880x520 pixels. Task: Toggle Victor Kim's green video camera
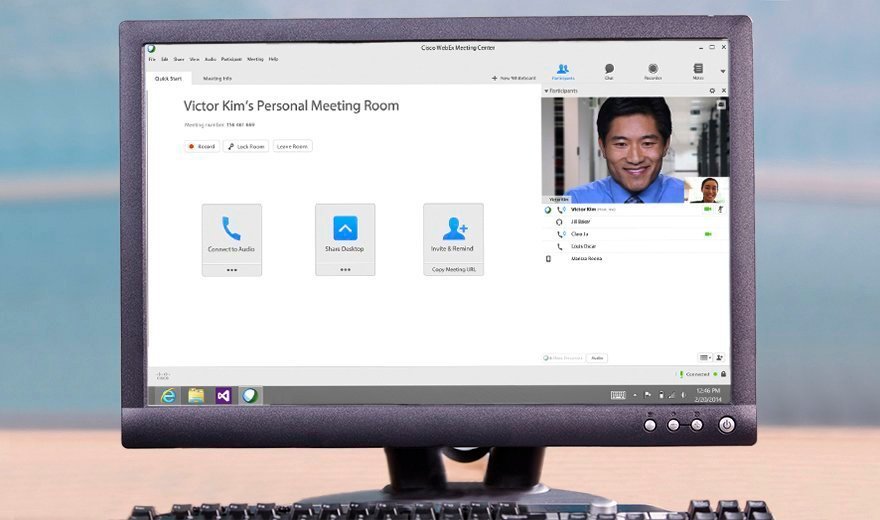click(x=707, y=210)
